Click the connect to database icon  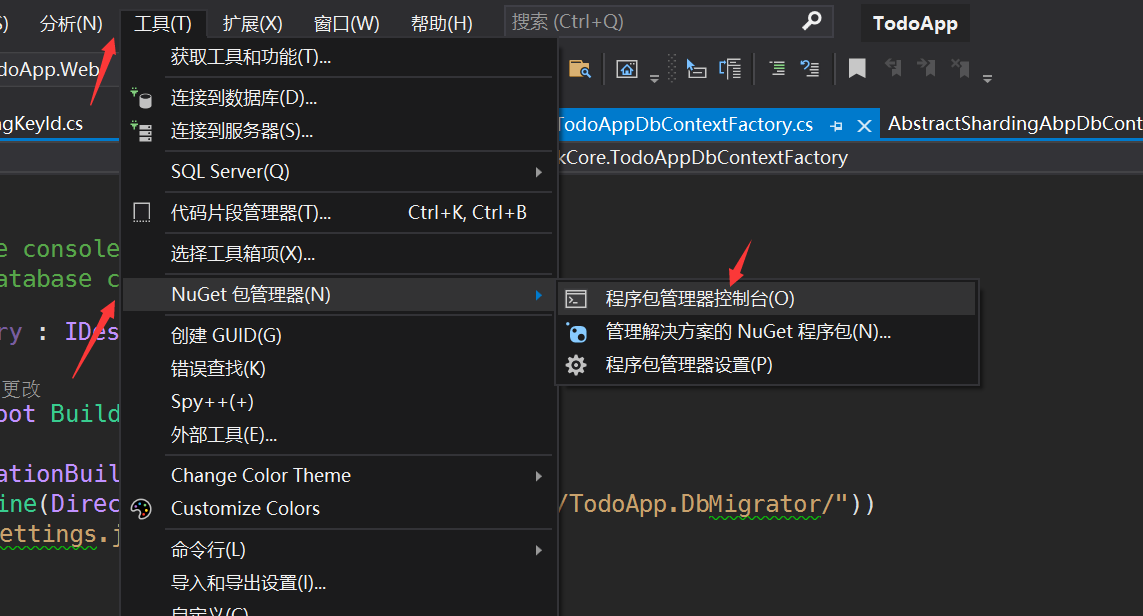[x=141, y=98]
